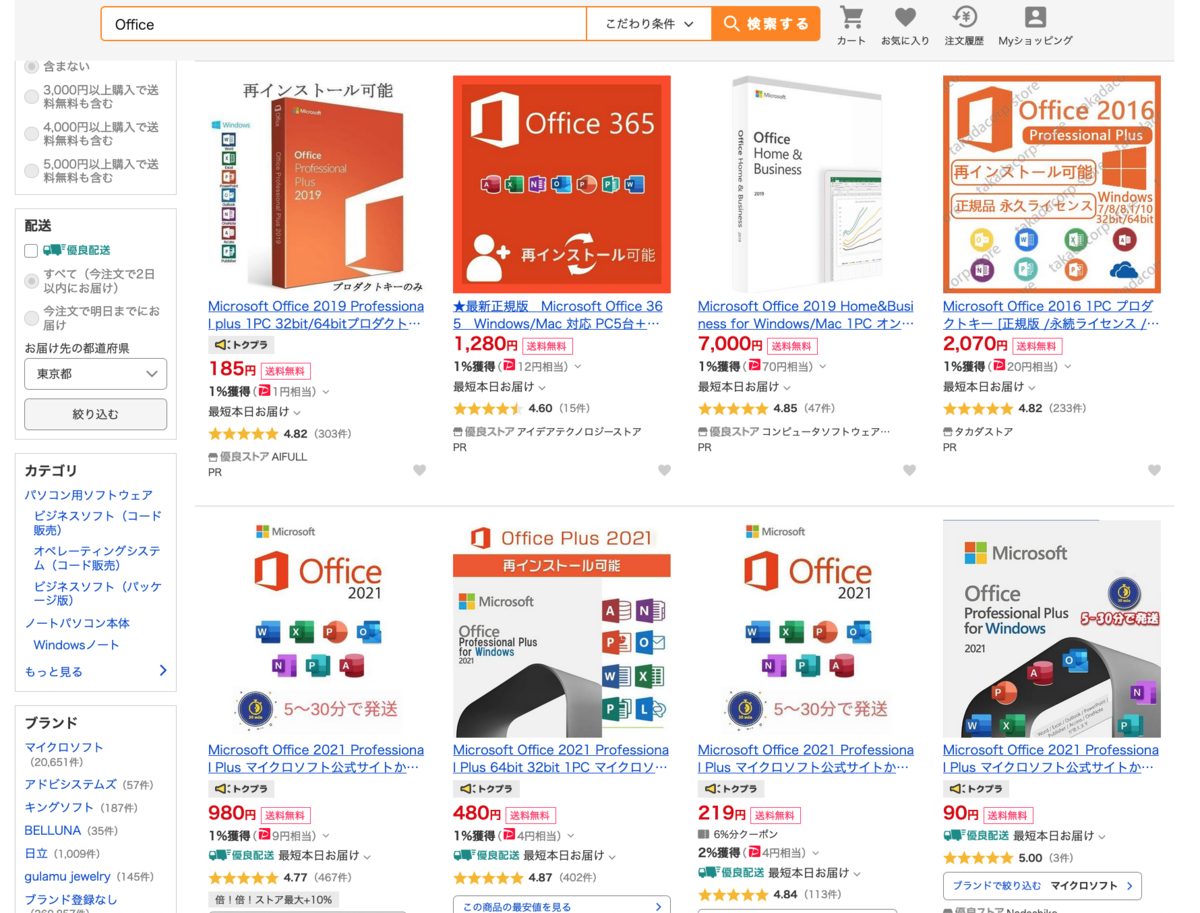
Task: Open the shopping cart icon
Action: 851,18
